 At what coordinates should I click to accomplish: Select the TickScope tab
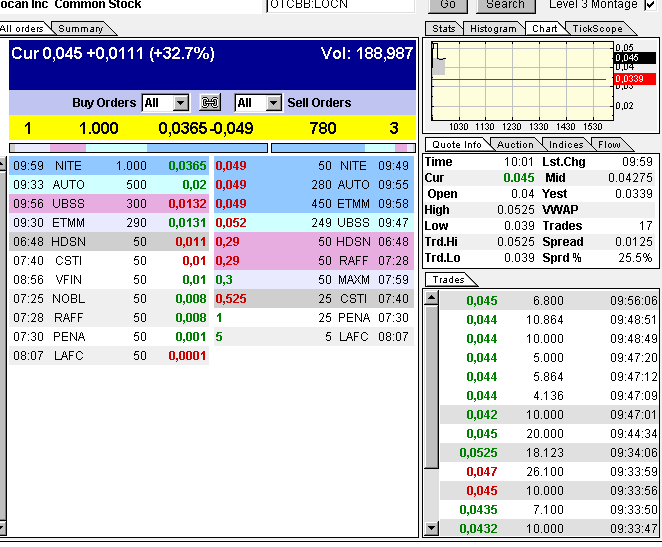coord(596,29)
